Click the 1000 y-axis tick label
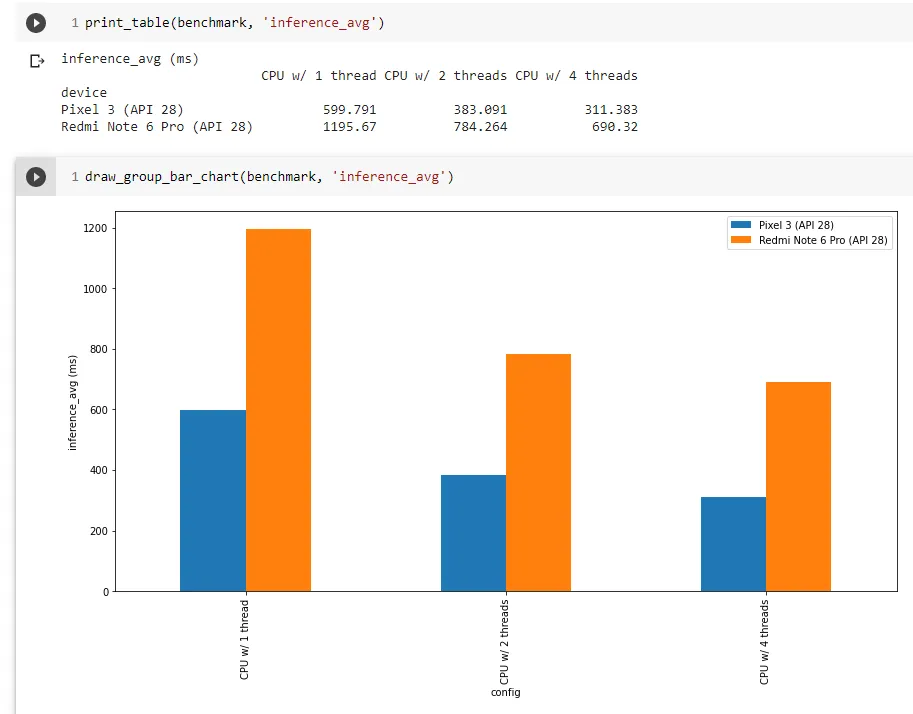Image resolution: width=913 pixels, height=714 pixels. 95,289
